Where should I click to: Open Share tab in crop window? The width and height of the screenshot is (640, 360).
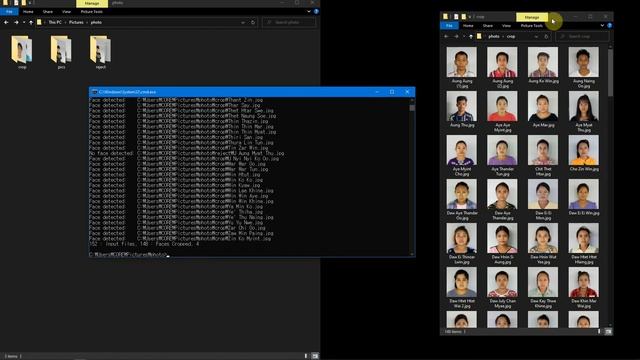[x=488, y=25]
